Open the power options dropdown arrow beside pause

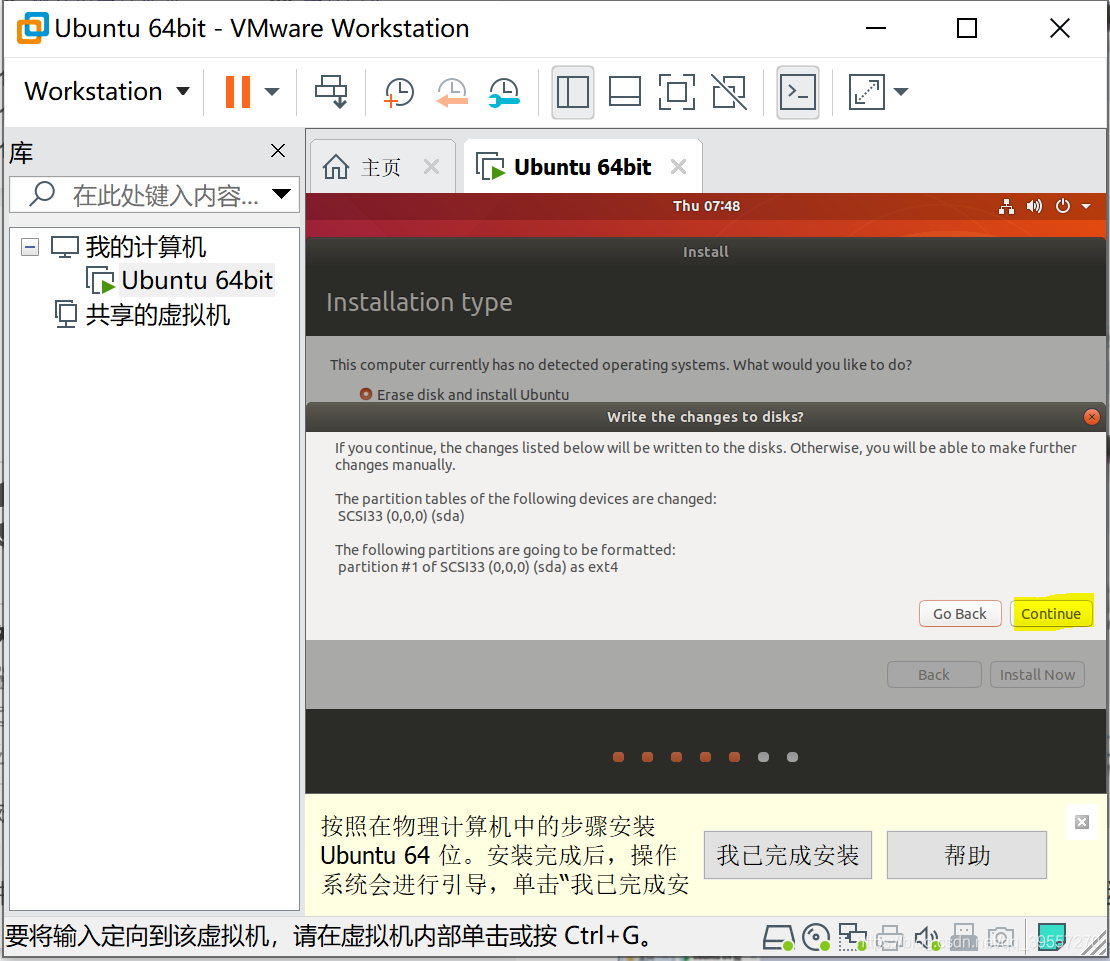point(272,92)
